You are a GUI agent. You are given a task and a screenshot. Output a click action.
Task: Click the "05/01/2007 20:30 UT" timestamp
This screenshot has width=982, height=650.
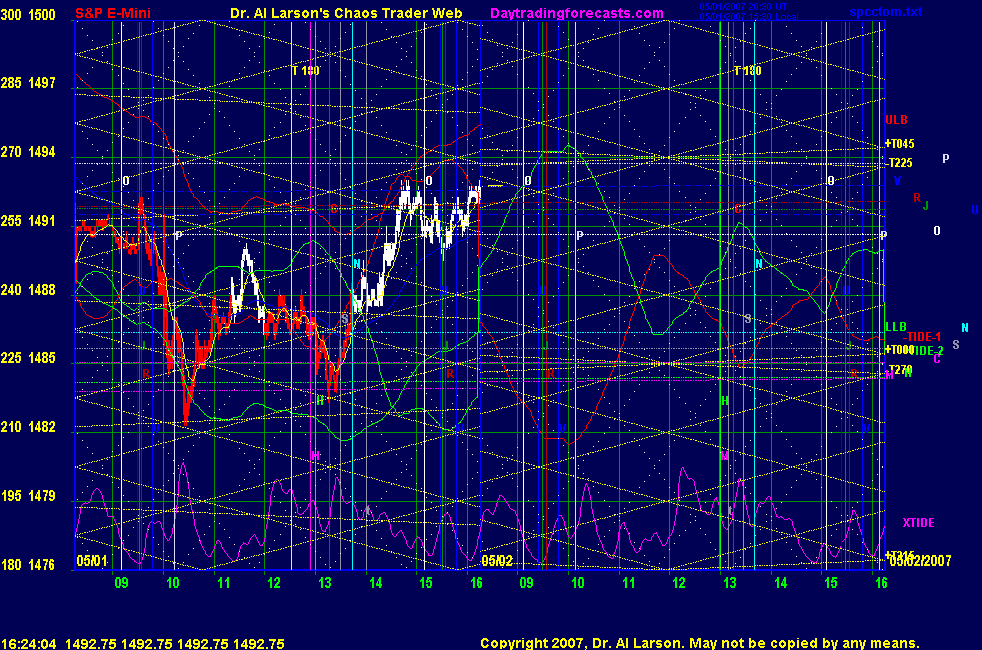click(743, 6)
